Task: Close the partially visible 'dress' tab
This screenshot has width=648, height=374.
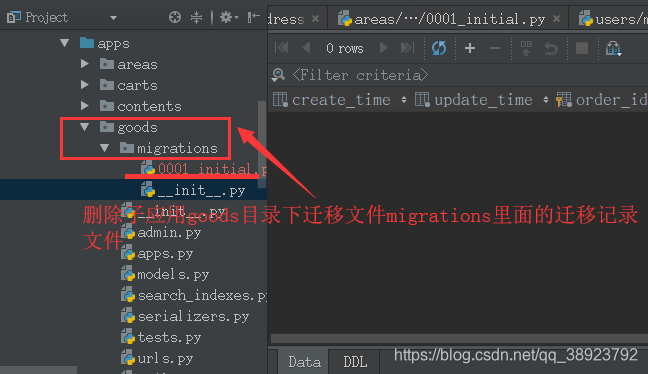Action: (315, 19)
